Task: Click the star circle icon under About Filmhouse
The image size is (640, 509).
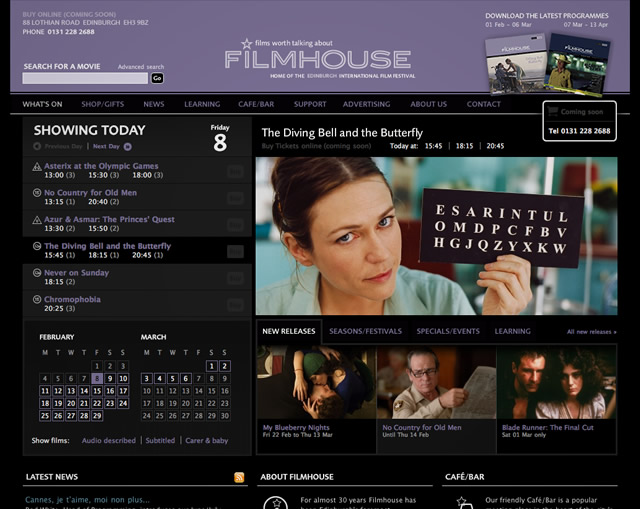Action: [276, 503]
